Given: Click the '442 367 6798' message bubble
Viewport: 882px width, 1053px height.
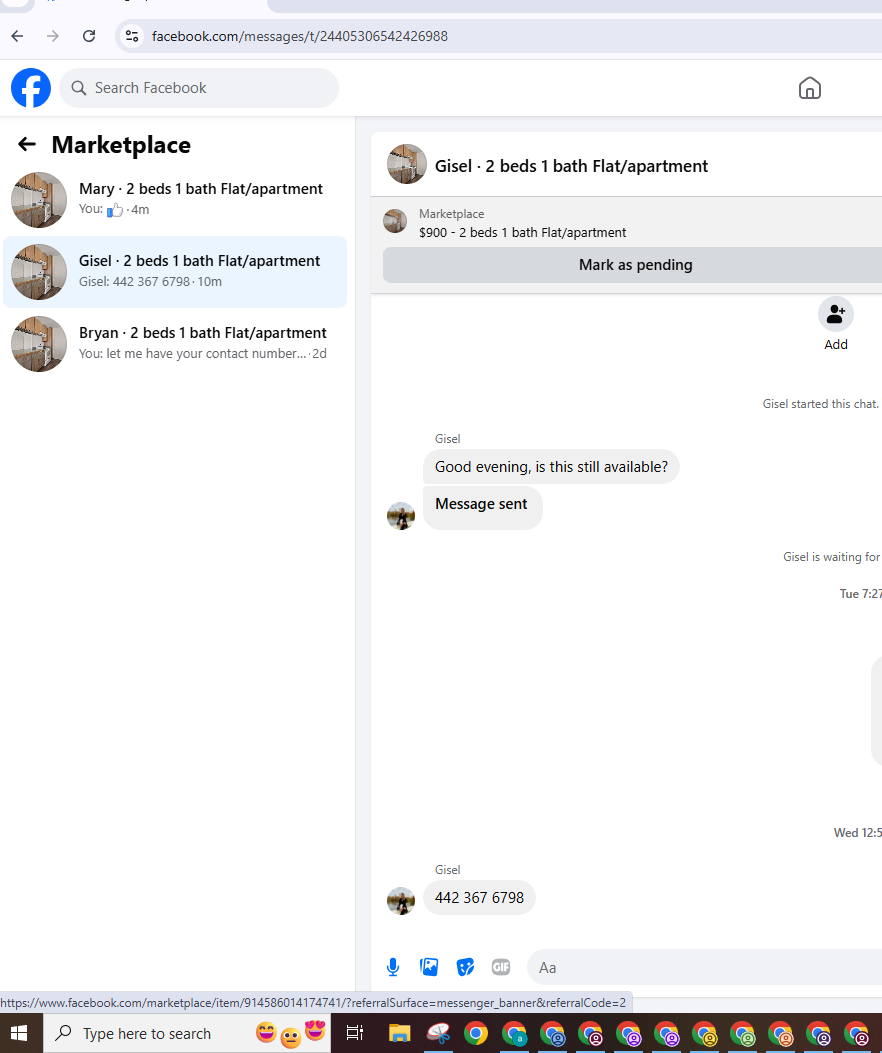Looking at the screenshot, I should tap(479, 898).
